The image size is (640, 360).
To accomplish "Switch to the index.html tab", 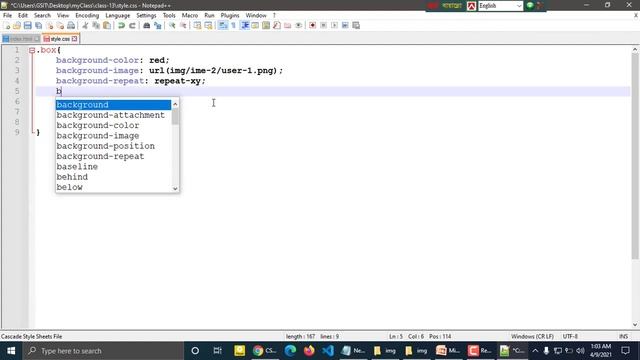I will point(21,39).
